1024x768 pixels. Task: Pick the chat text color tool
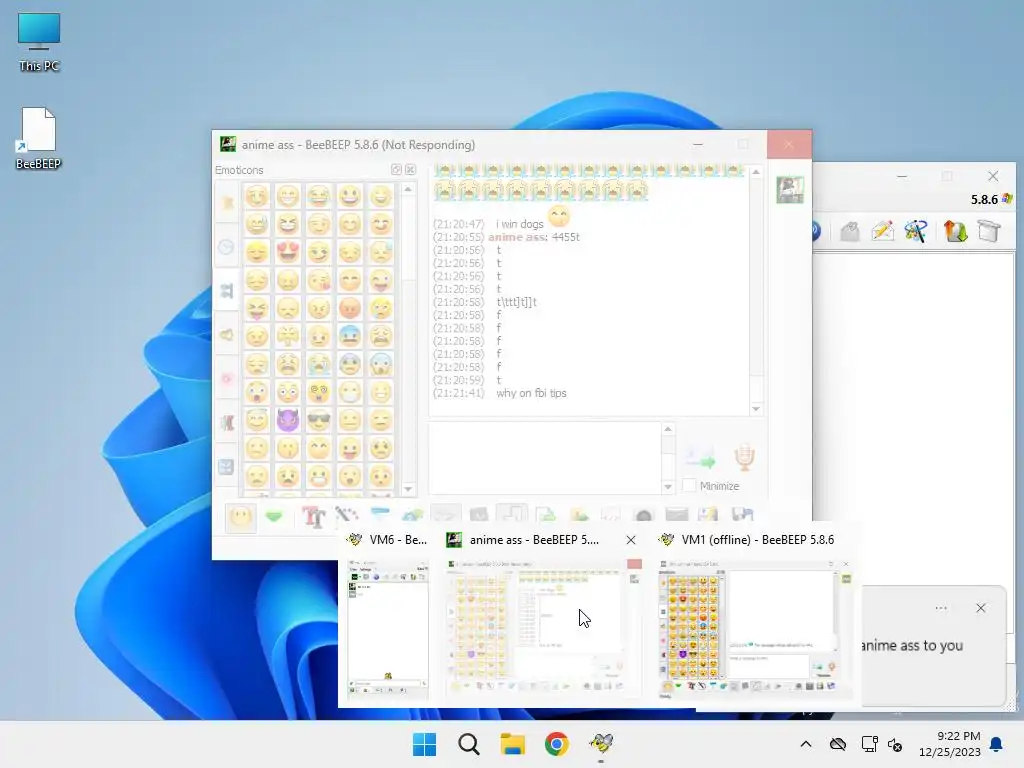(x=347, y=515)
